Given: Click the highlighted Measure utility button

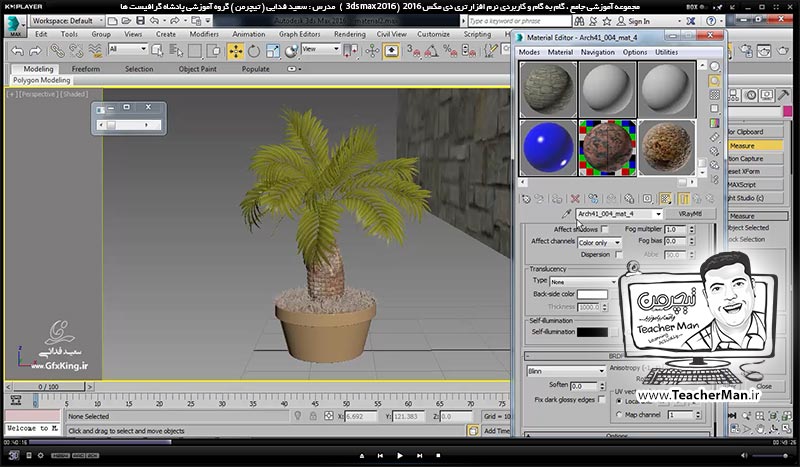Looking at the screenshot, I should [755, 145].
